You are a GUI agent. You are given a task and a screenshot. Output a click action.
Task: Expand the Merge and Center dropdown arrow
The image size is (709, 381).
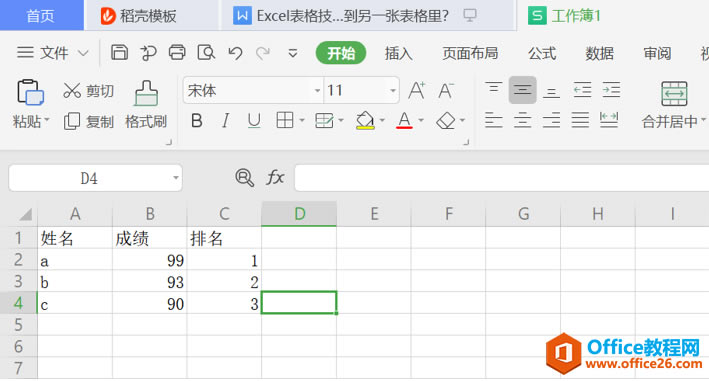pos(704,121)
